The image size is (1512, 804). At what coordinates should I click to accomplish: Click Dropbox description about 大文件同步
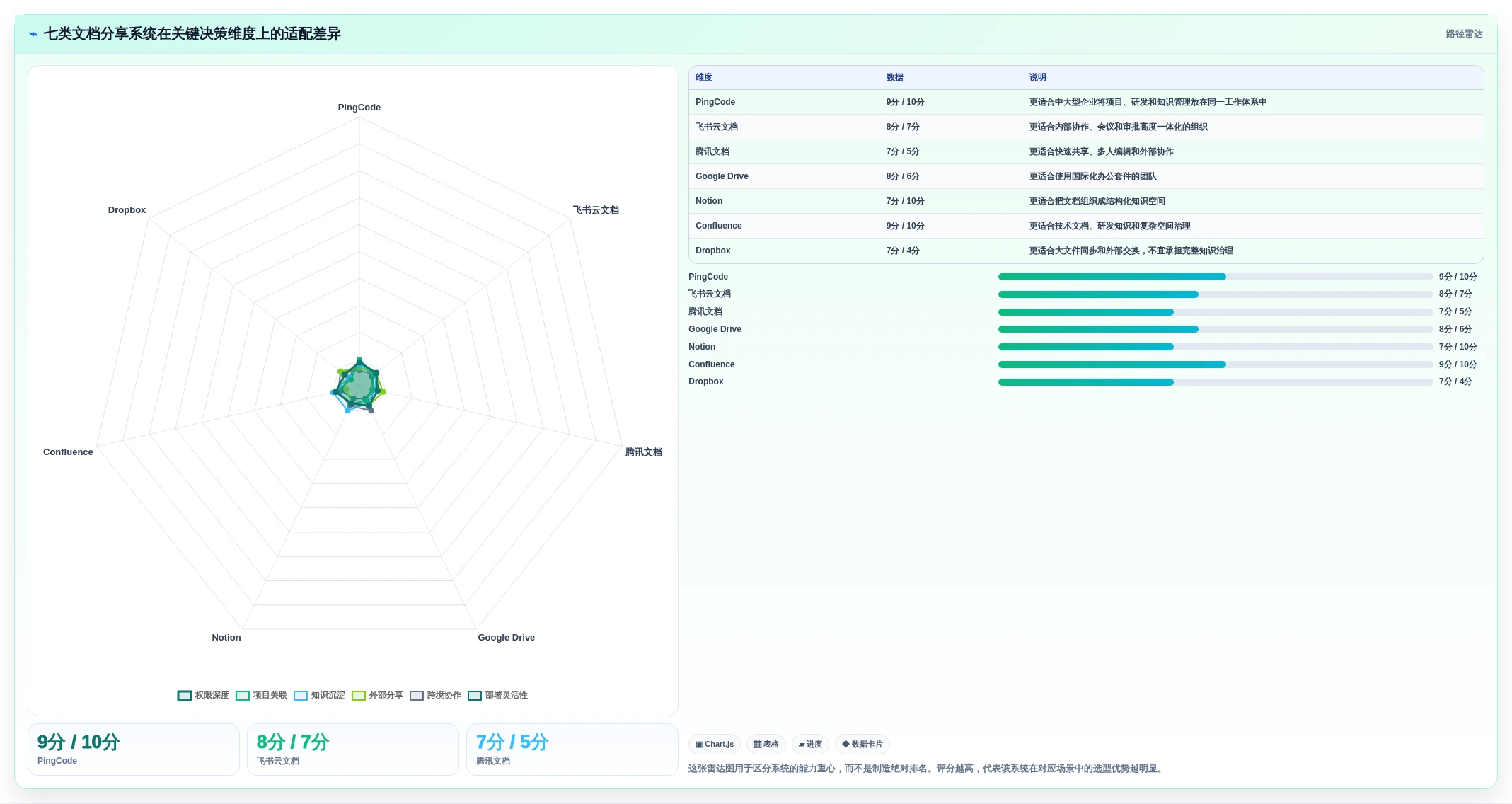point(1131,251)
